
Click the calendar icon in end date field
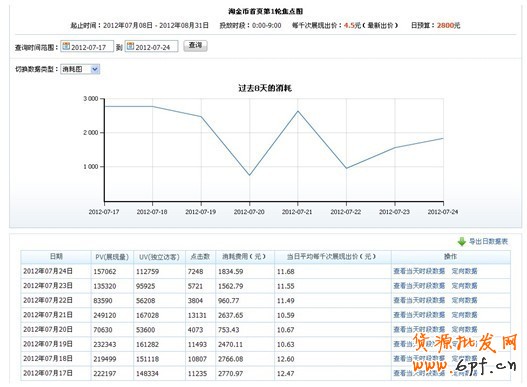[130, 46]
